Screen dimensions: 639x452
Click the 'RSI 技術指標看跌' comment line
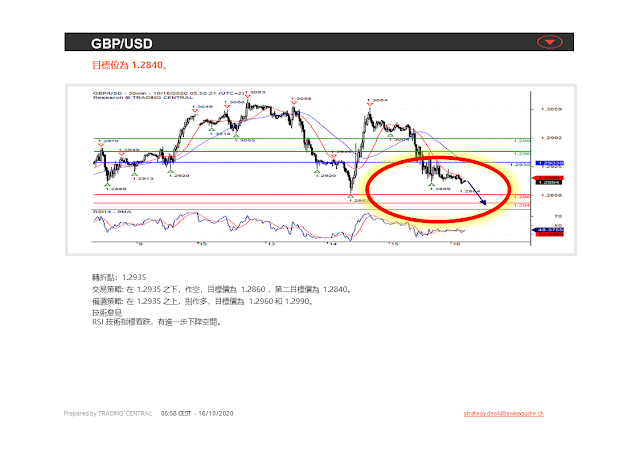(157, 322)
